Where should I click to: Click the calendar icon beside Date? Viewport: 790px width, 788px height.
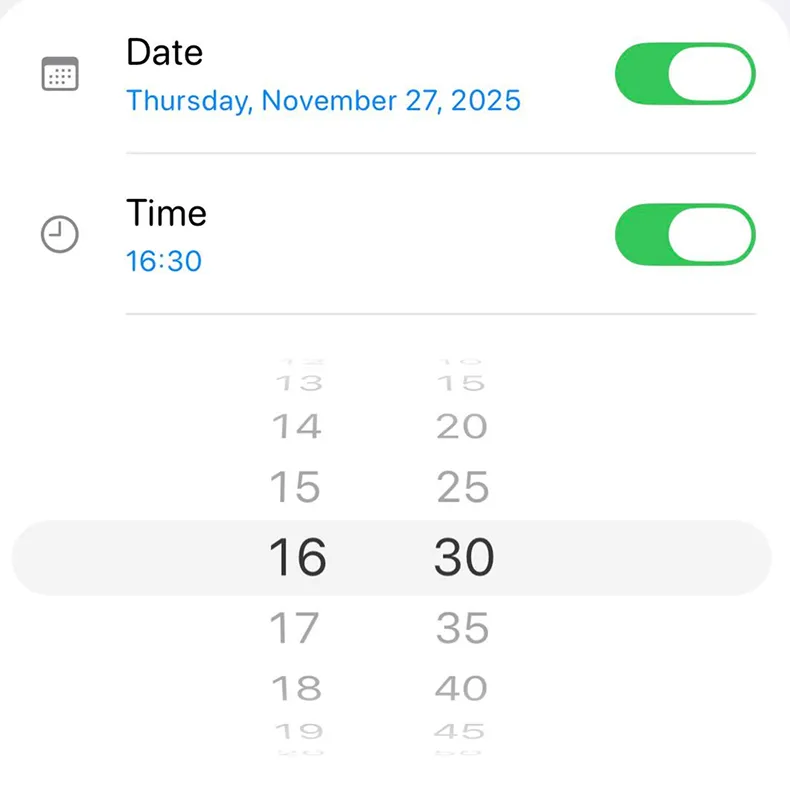coord(60,74)
